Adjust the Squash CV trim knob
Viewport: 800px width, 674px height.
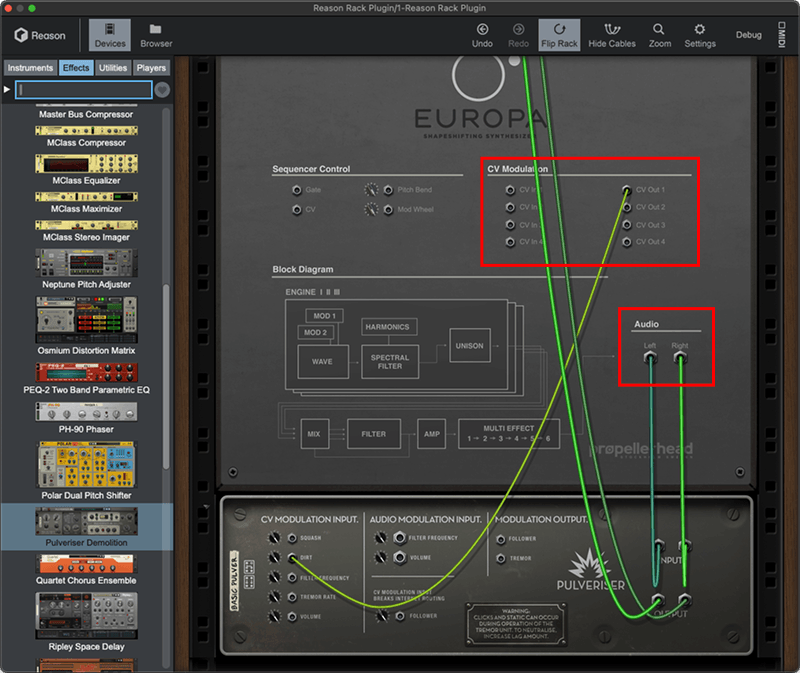274,538
